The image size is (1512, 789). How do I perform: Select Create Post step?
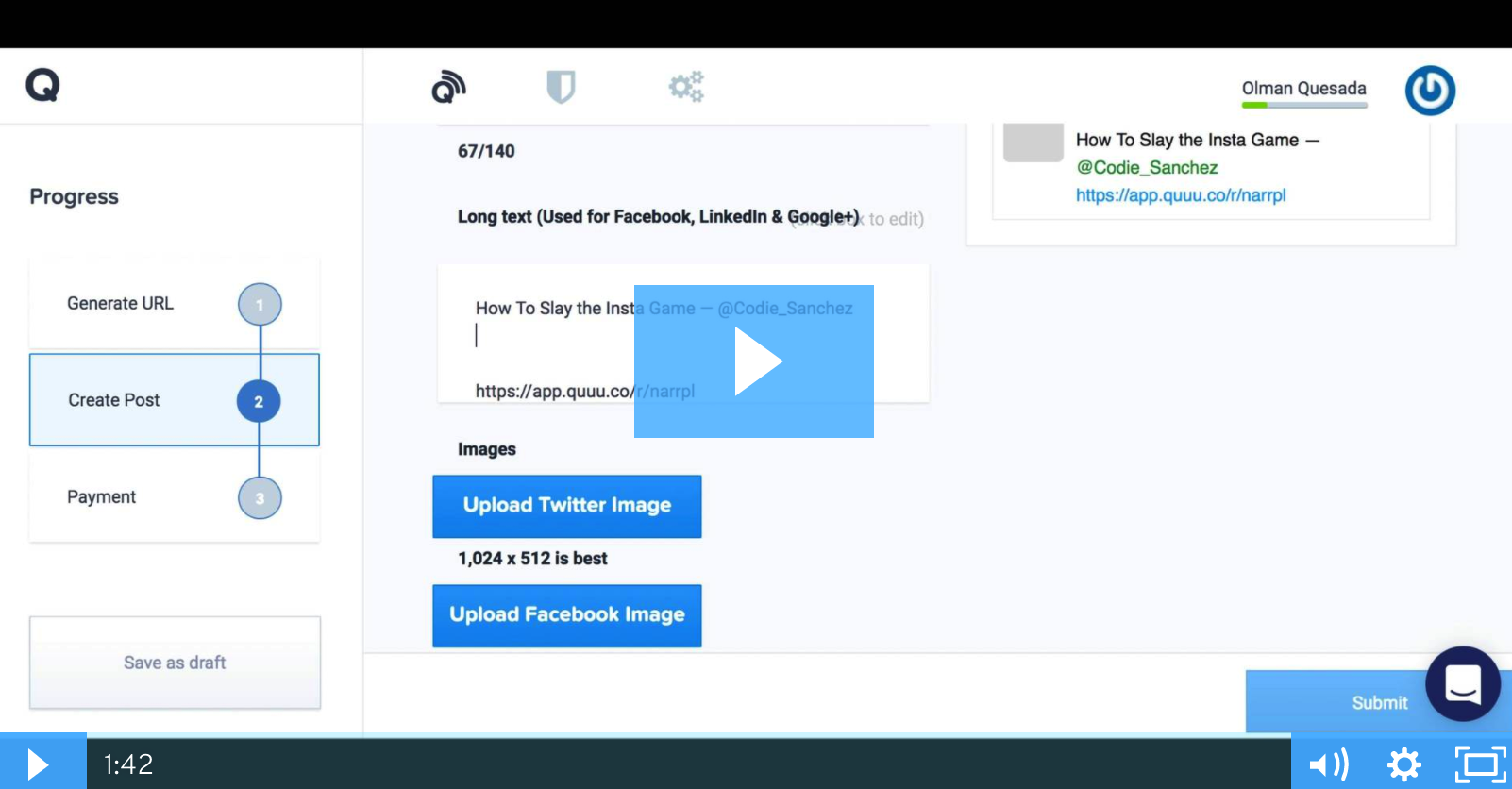[x=175, y=400]
